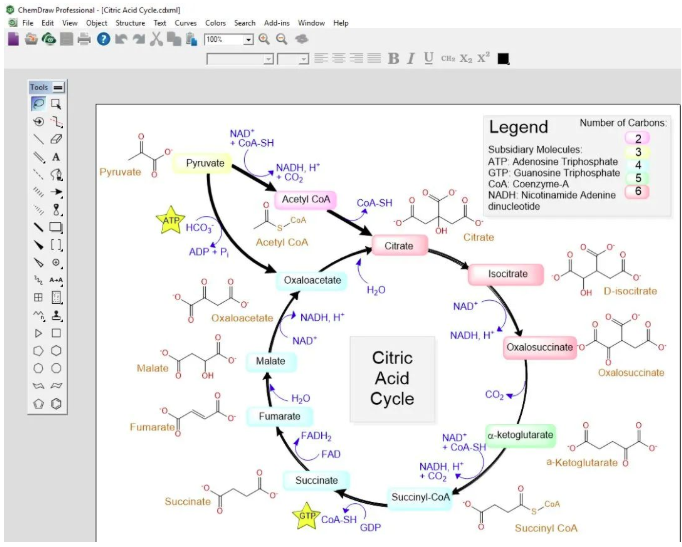The height and width of the screenshot is (547, 682).
Task: Pick the Wavy Bond tool
Action: 38,280
